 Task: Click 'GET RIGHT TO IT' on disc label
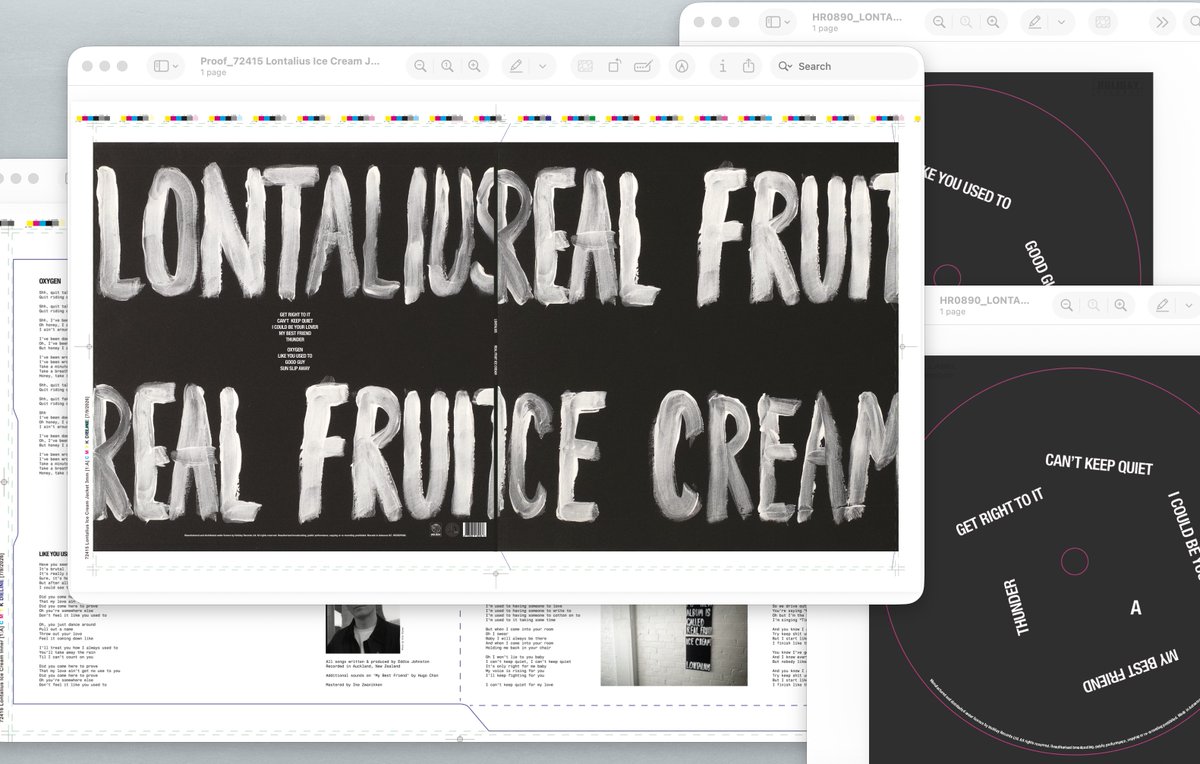point(999,512)
